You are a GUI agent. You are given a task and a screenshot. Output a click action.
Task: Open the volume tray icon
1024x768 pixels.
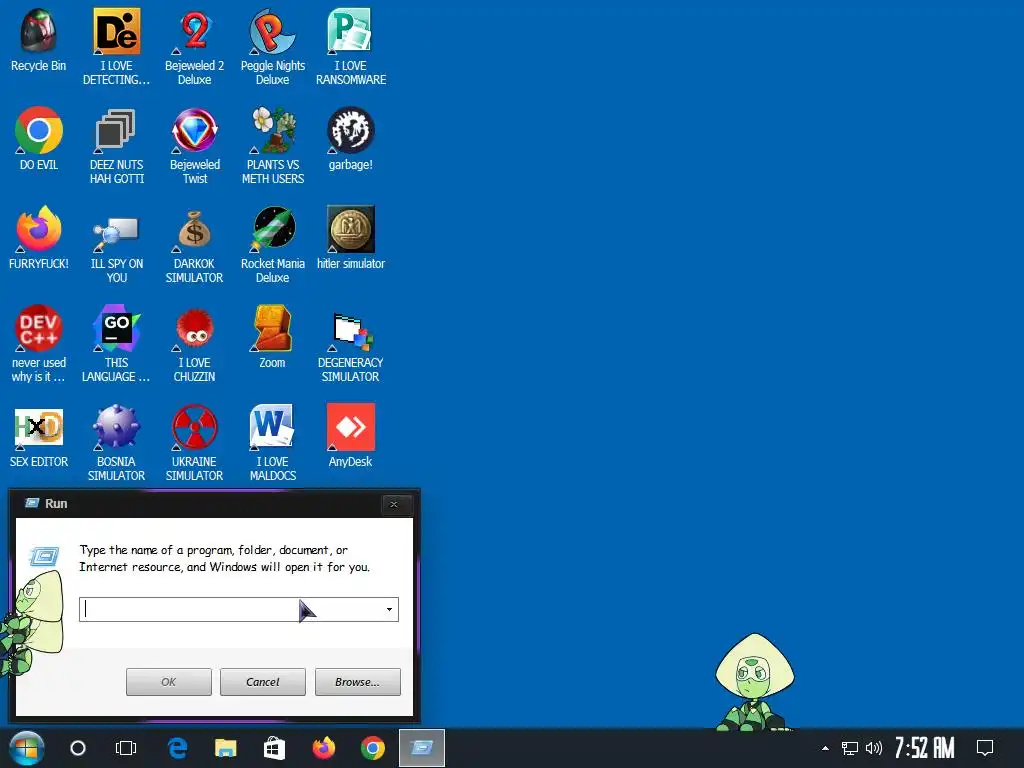pos(874,748)
